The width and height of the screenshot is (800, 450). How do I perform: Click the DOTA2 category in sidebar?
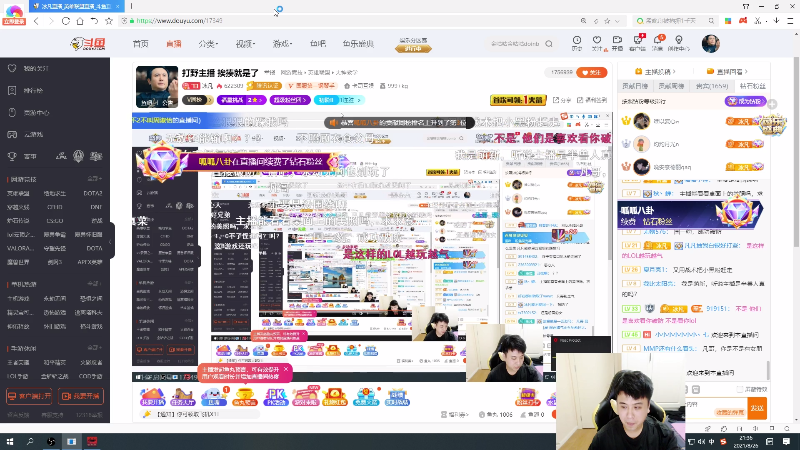(x=93, y=193)
